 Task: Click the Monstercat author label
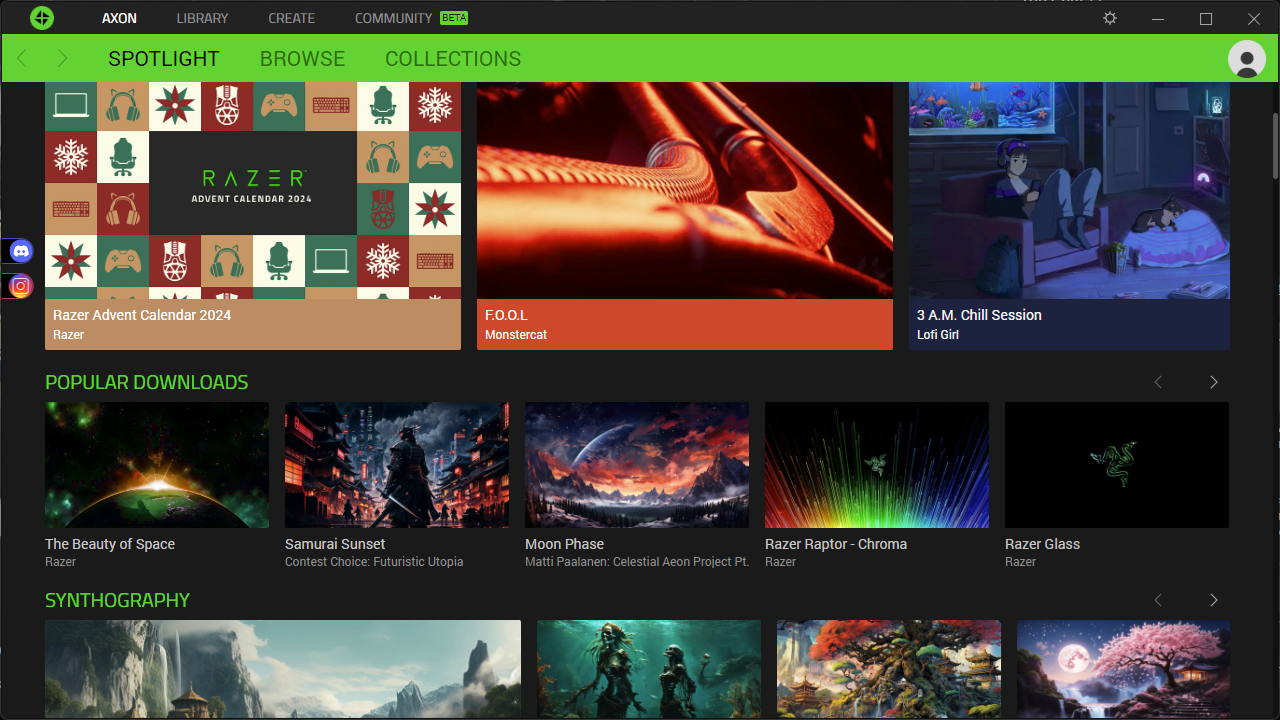(516, 335)
